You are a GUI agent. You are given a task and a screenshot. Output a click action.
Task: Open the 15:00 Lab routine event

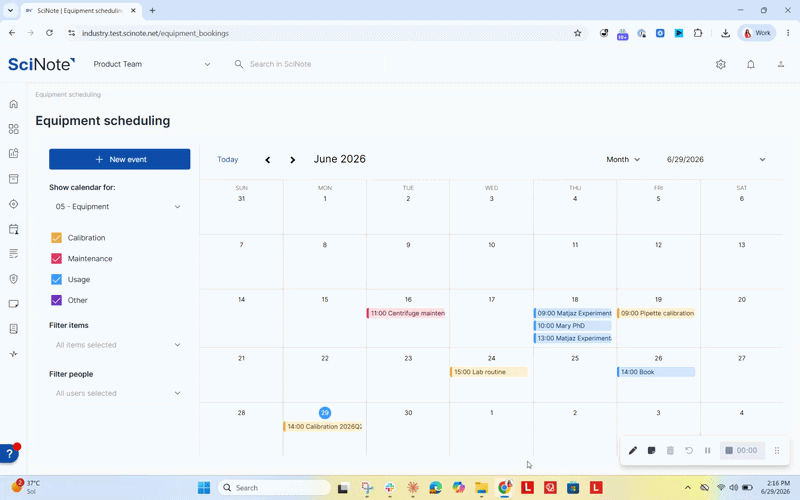click(x=489, y=372)
